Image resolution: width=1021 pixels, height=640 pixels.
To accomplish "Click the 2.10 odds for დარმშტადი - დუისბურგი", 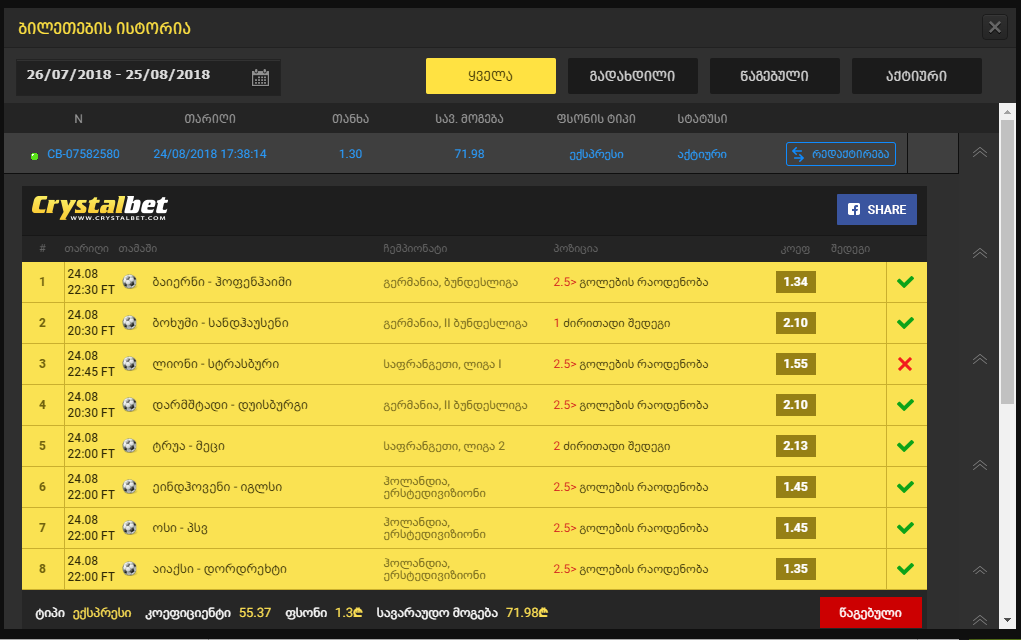I will pos(796,405).
